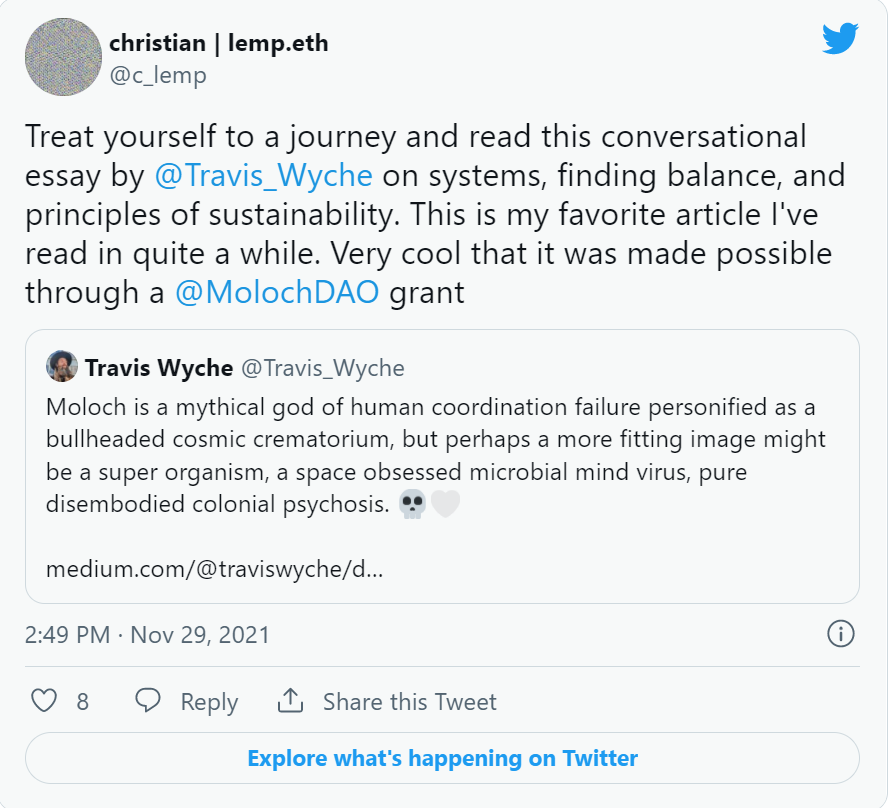The width and height of the screenshot is (890, 808).
Task: Like the tweet with the heart icon
Action: click(44, 700)
